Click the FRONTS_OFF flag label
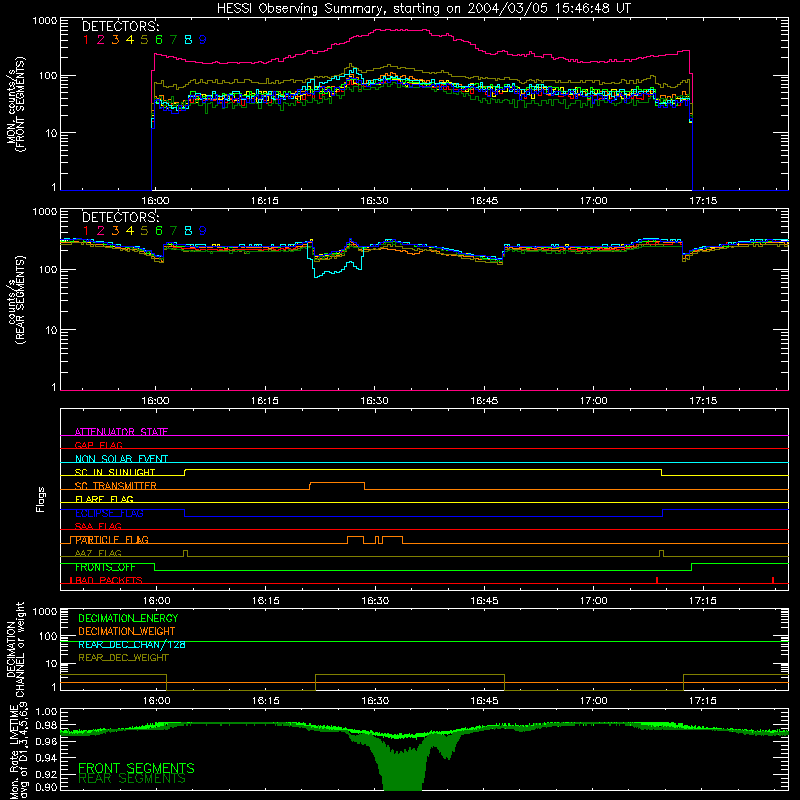 (105, 567)
